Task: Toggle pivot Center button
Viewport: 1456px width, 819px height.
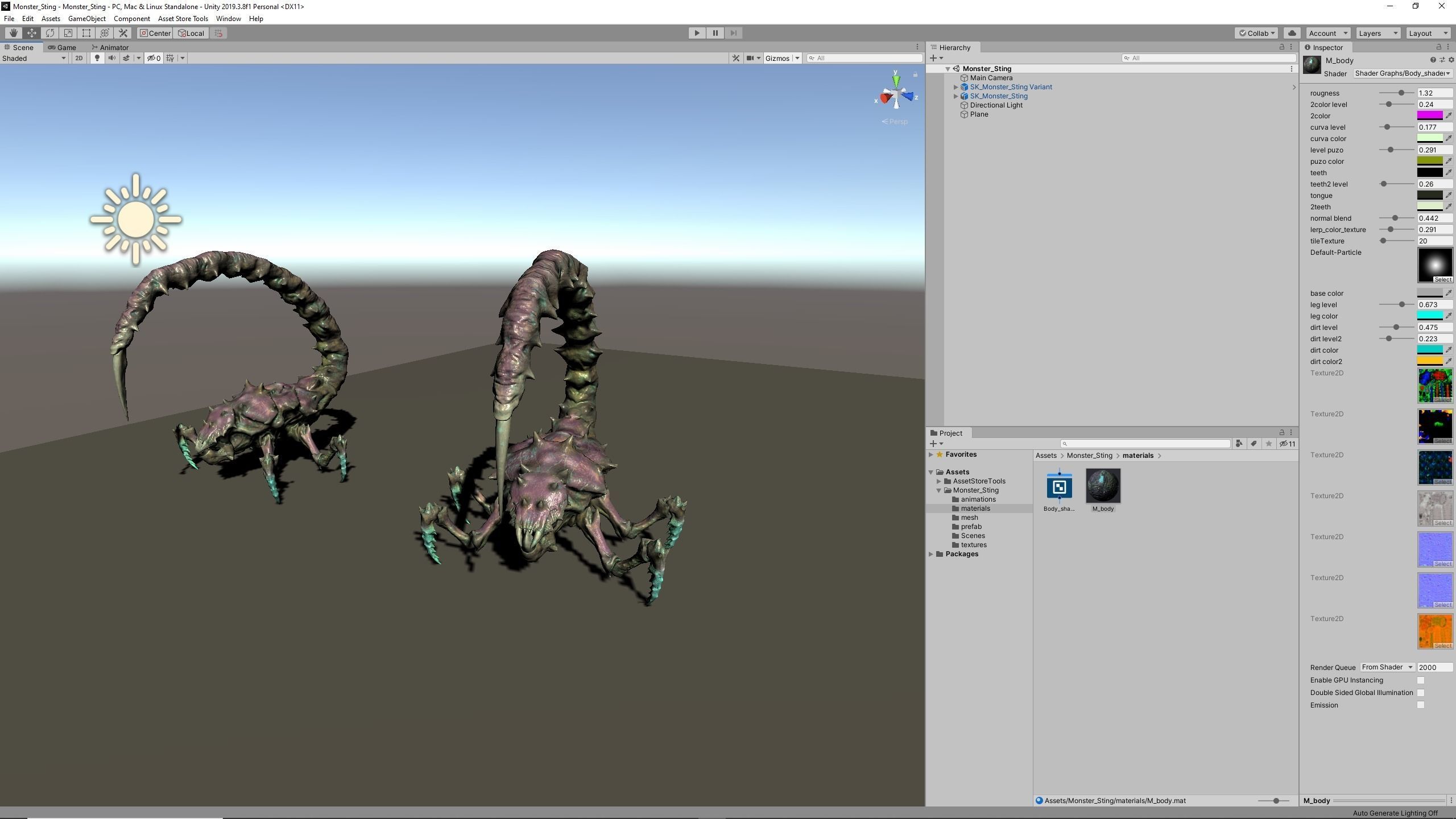Action: [155, 33]
